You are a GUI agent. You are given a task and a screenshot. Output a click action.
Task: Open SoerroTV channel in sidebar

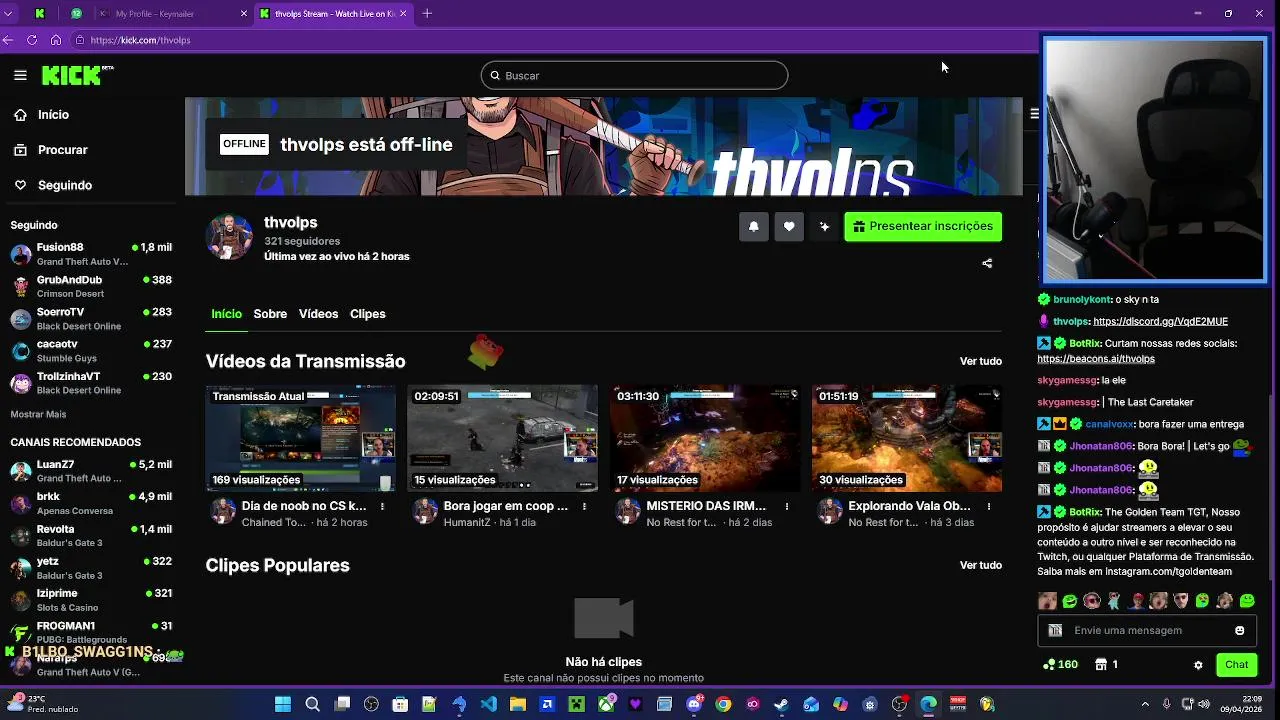tap(91, 319)
